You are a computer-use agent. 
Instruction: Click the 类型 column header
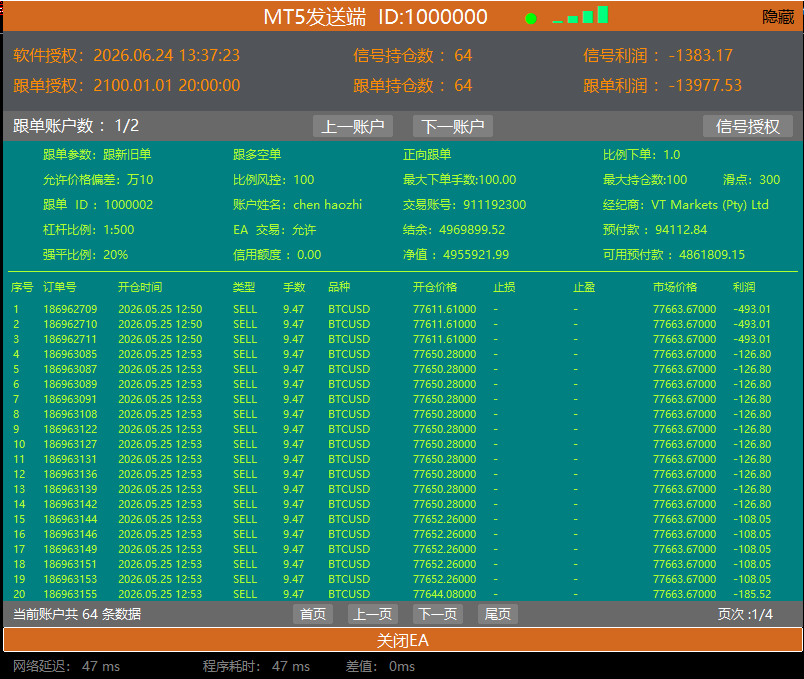(x=244, y=287)
